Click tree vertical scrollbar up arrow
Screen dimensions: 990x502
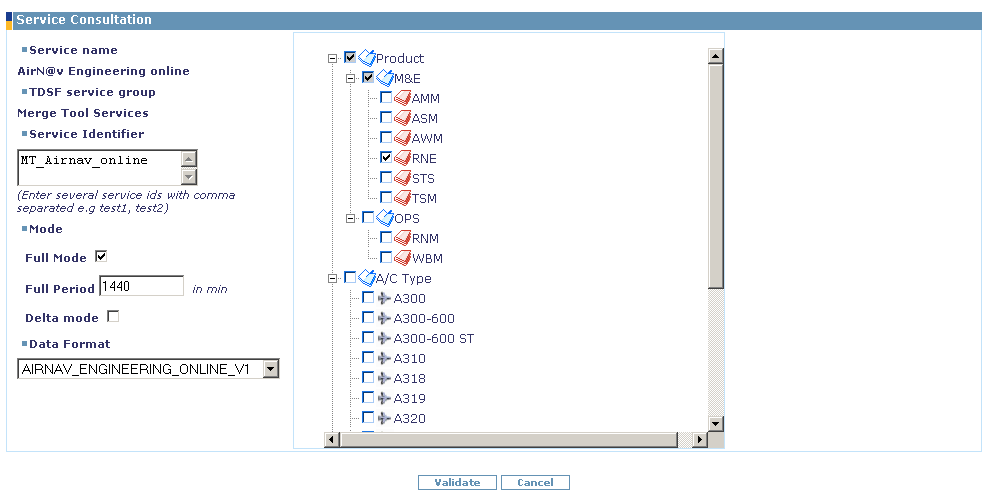(x=715, y=56)
